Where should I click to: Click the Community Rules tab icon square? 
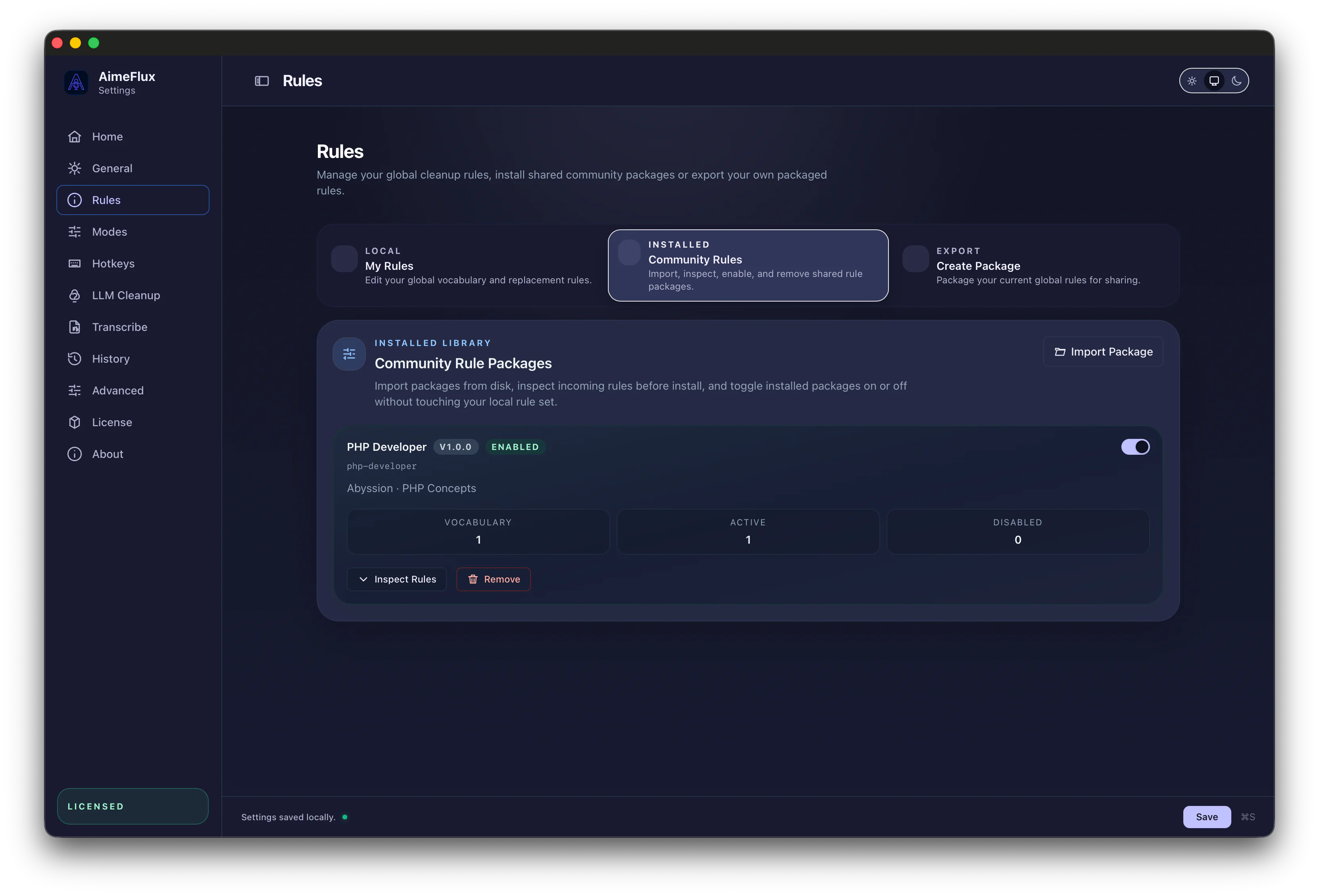click(629, 252)
